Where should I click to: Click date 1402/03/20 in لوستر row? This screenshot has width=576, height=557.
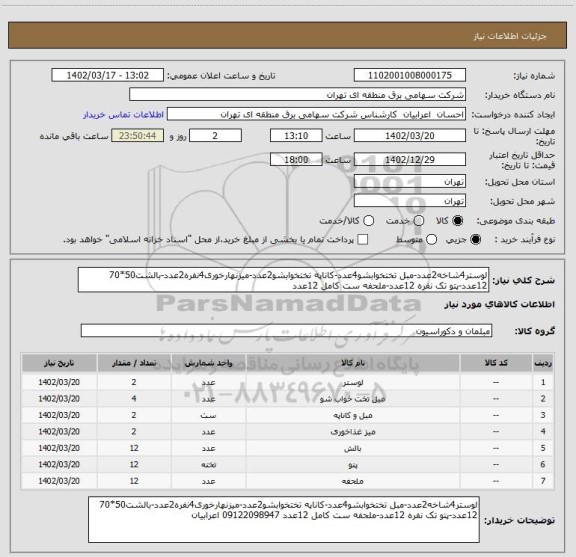pos(59,382)
